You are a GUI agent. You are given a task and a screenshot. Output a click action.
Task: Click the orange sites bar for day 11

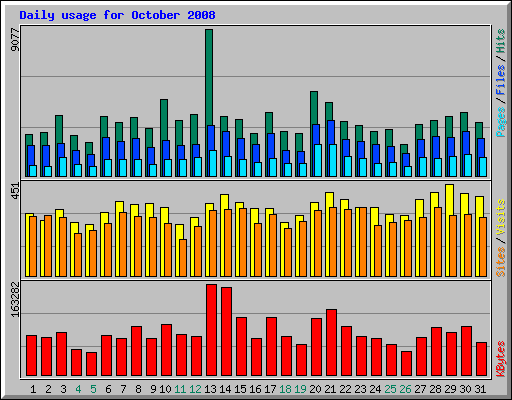click(x=183, y=258)
